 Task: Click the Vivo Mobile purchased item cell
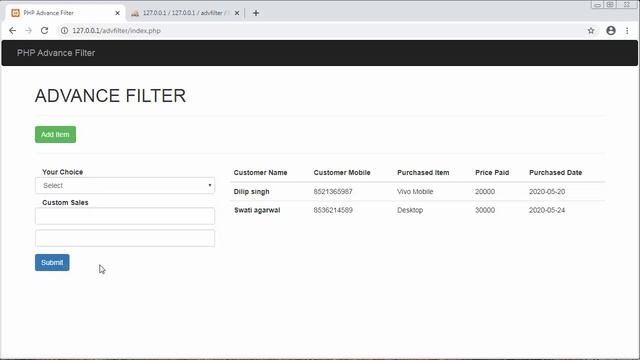(x=415, y=191)
